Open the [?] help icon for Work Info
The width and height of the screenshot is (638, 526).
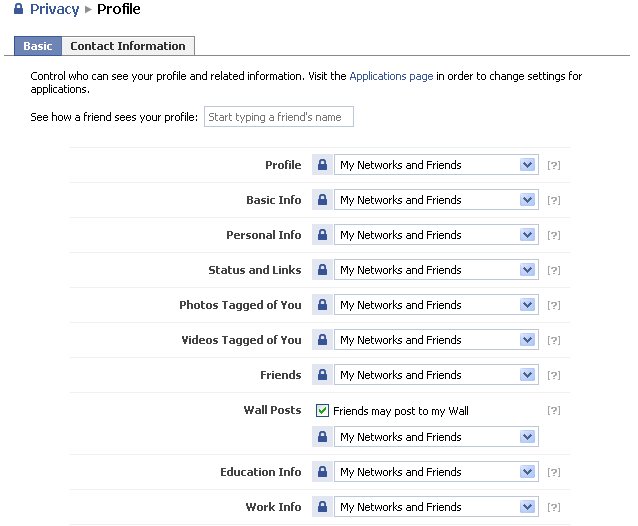pyautogui.click(x=553, y=507)
